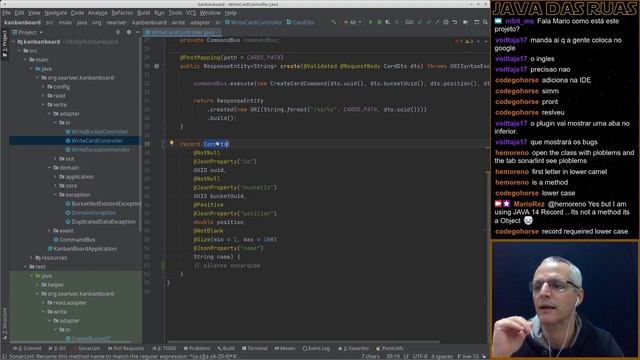Click the Git commit checkmark icon
This screenshot has height=360, width=640.
click(x=428, y=22)
